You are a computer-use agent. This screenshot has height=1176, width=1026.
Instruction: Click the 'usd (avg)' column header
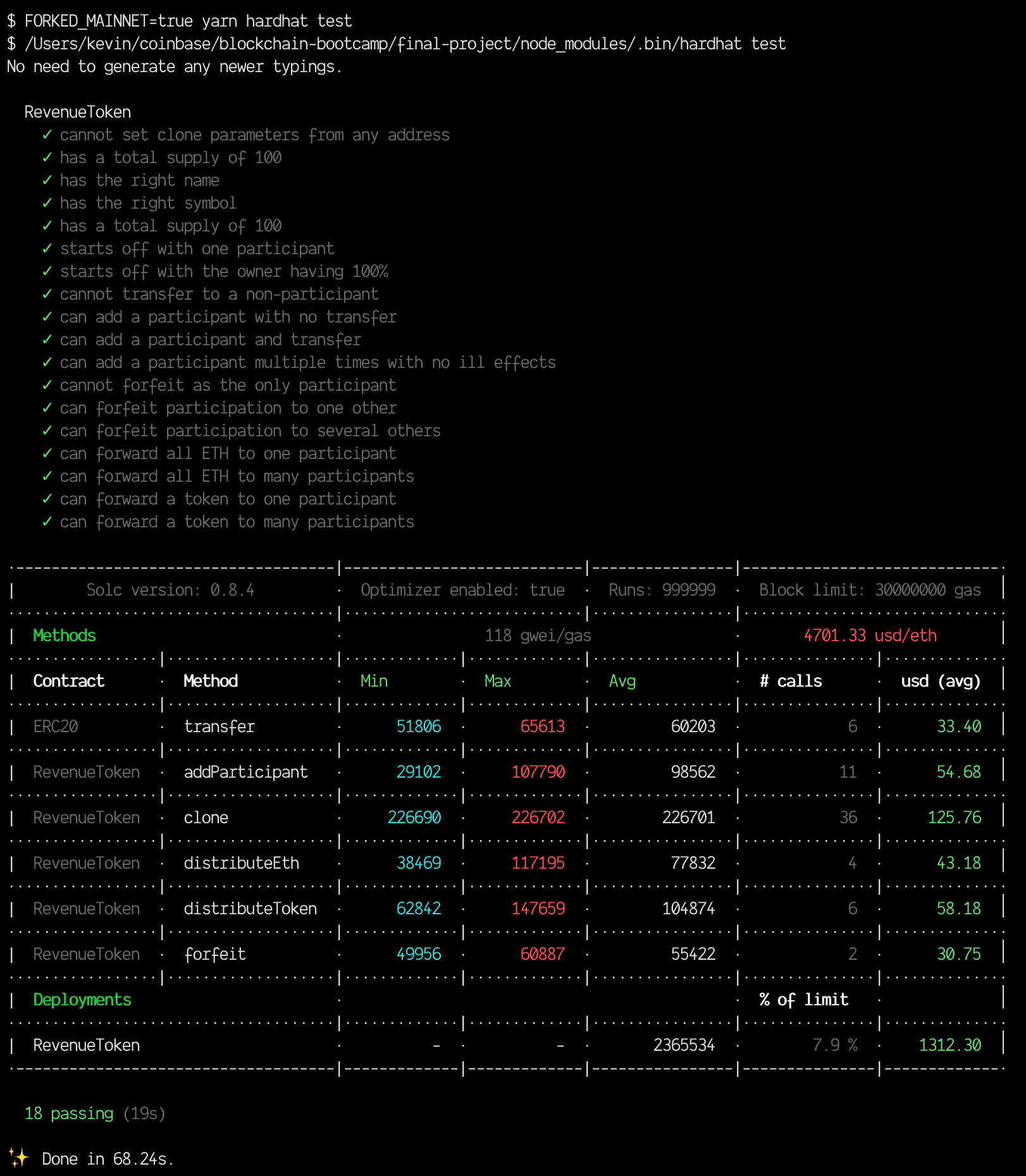pyautogui.click(x=941, y=681)
